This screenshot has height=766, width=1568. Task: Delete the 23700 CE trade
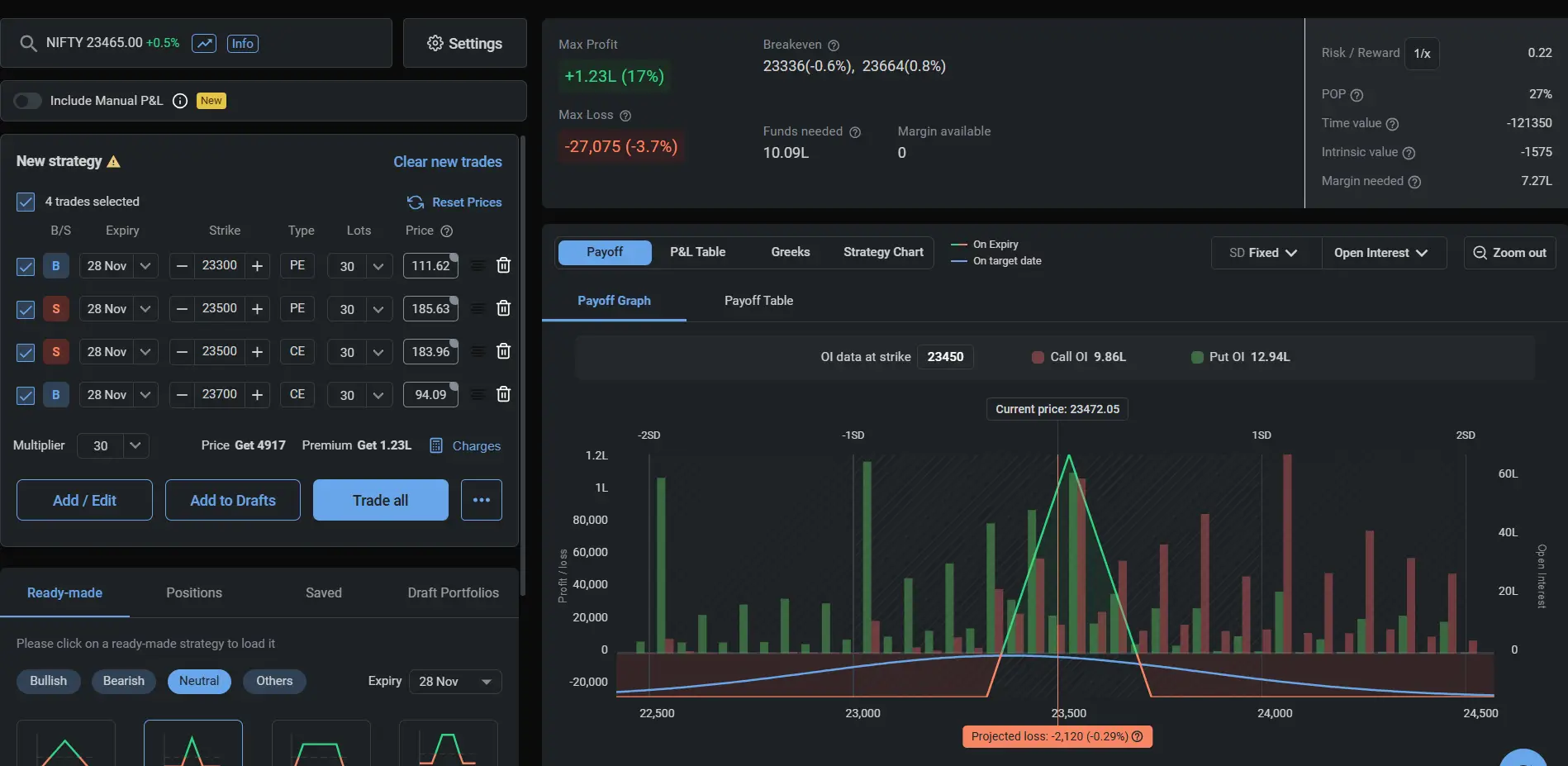coord(503,394)
